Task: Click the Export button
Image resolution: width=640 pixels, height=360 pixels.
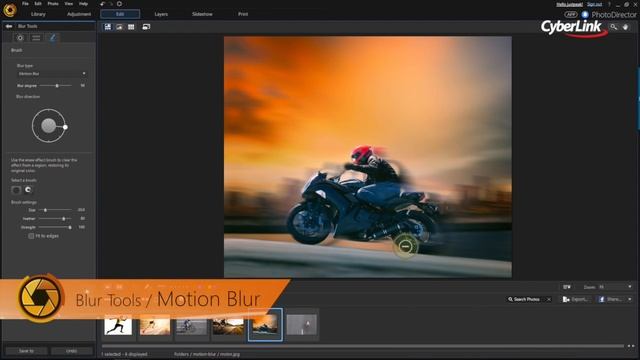Action: click(x=576, y=299)
